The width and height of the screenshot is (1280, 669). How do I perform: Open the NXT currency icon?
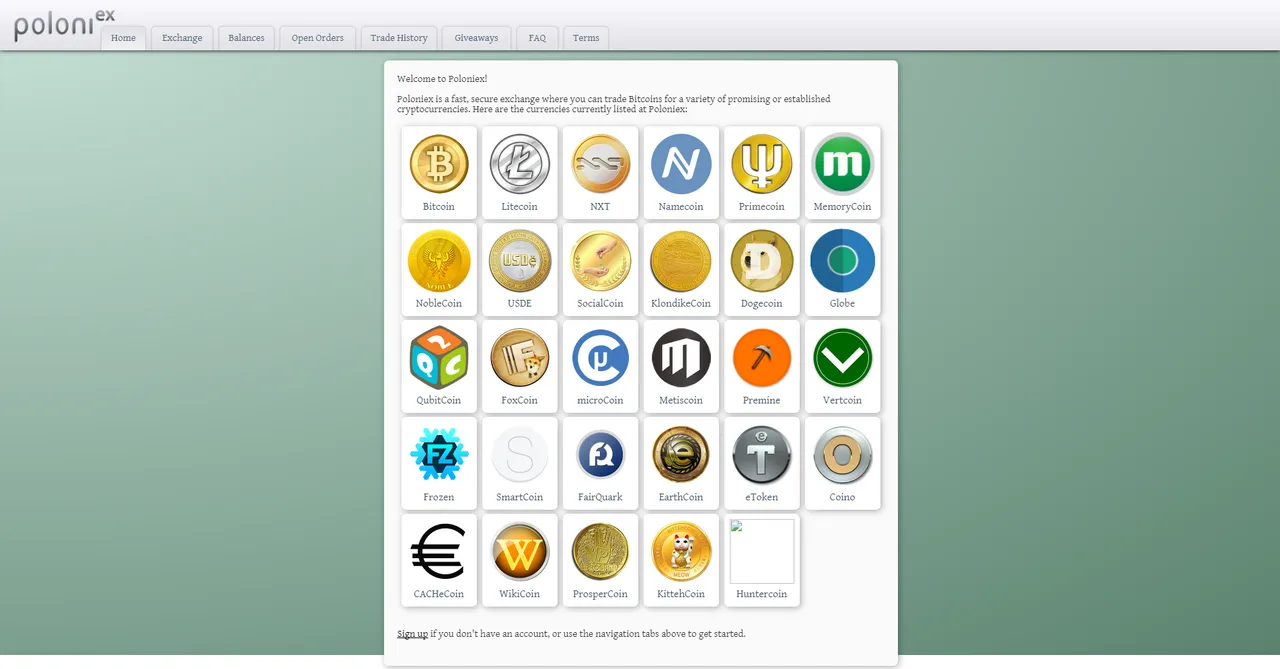click(601, 164)
